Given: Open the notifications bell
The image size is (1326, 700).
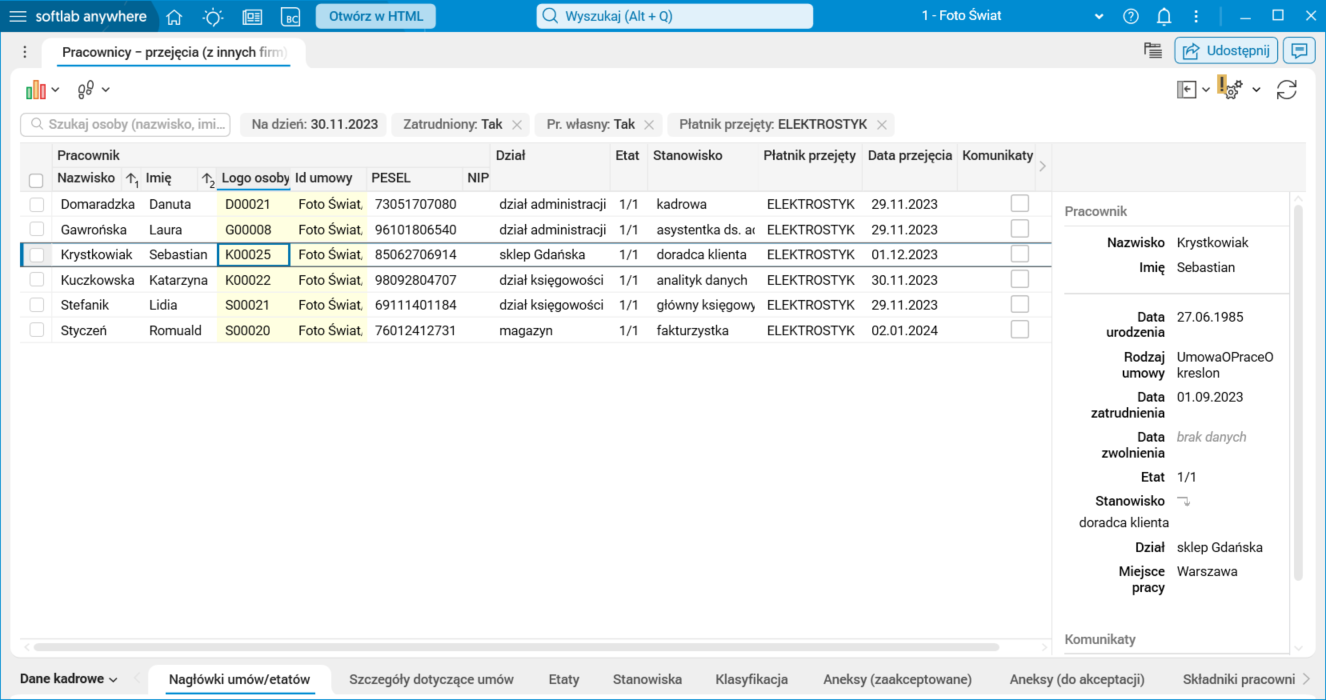Looking at the screenshot, I should [1164, 16].
